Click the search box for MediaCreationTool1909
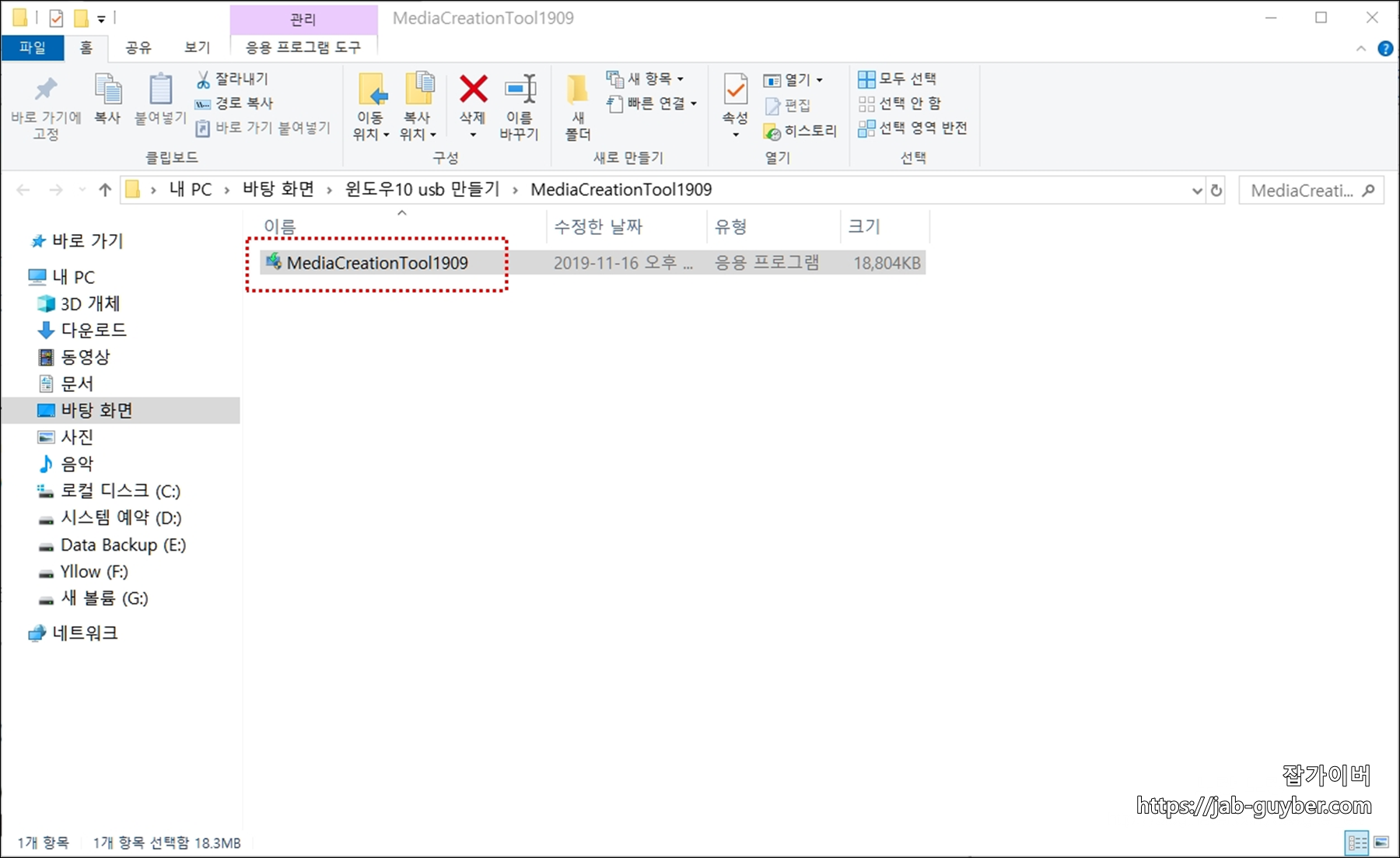1400x858 pixels. (1311, 191)
